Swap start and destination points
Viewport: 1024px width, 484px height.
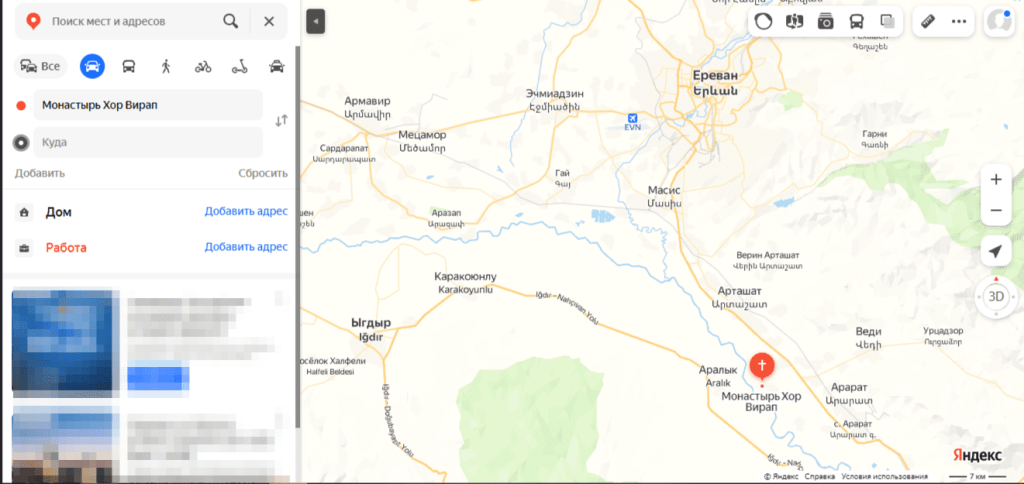tap(281, 121)
